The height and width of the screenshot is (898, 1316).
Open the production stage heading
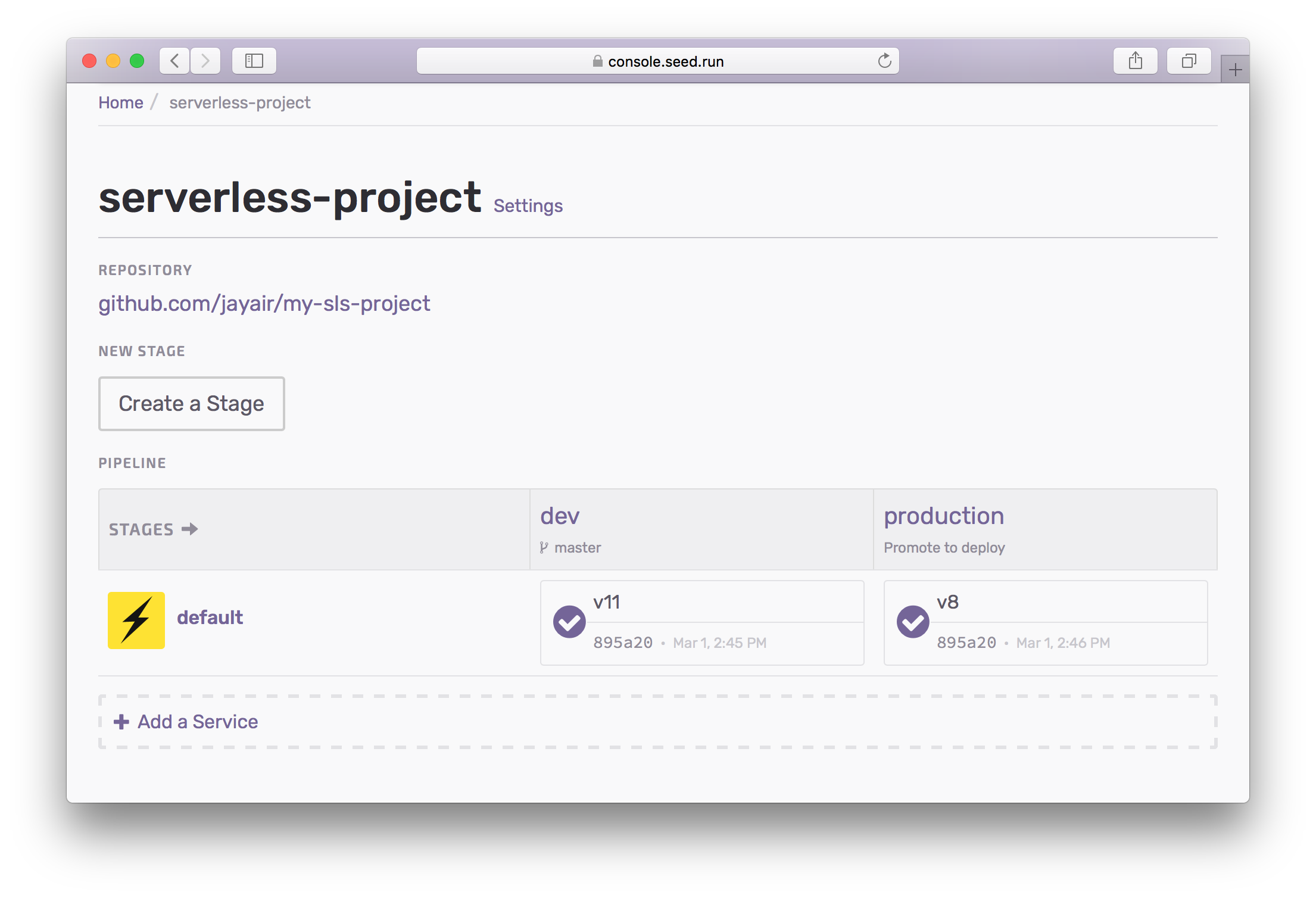pyautogui.click(x=943, y=516)
